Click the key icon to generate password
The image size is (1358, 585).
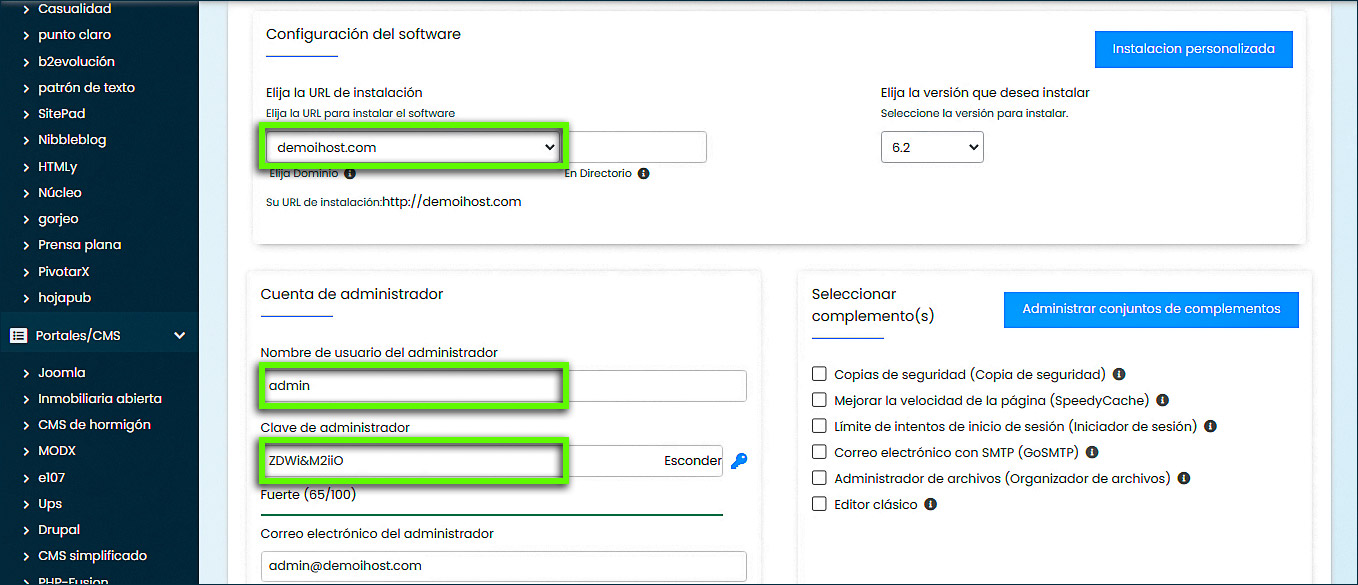pos(739,461)
